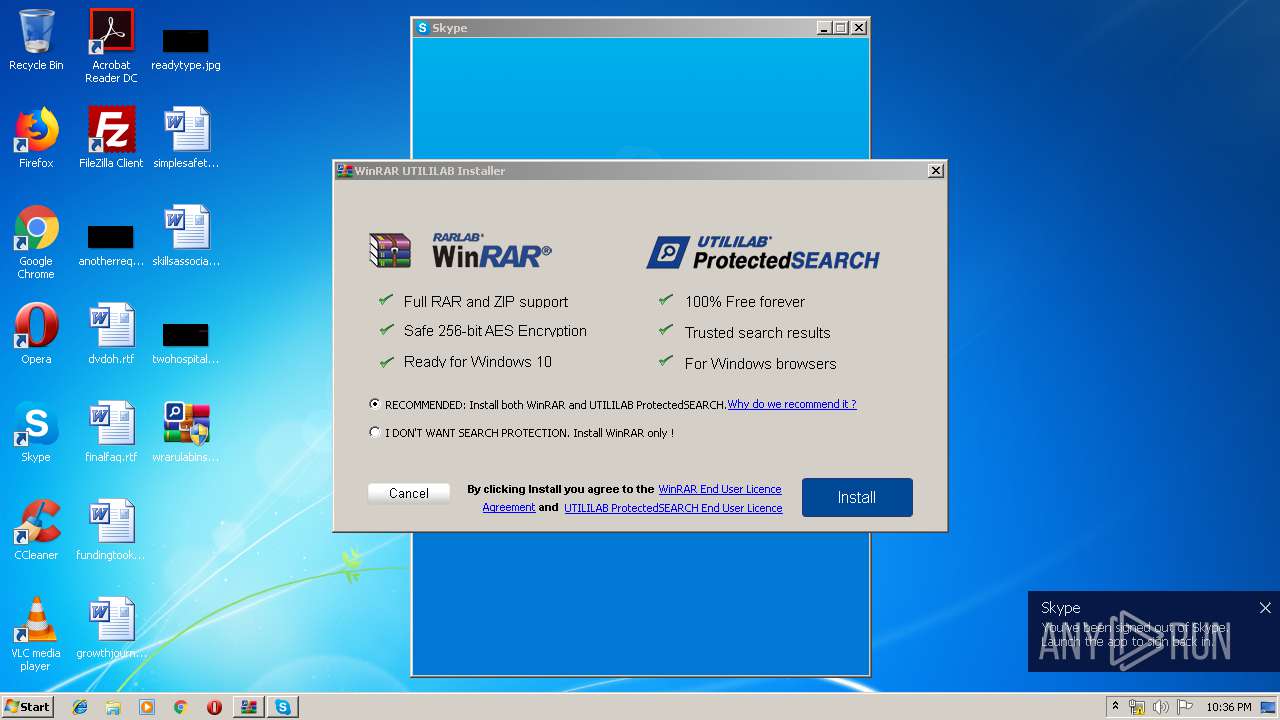
Task: Launch Firefox from desktop shortcut
Action: coord(36,138)
